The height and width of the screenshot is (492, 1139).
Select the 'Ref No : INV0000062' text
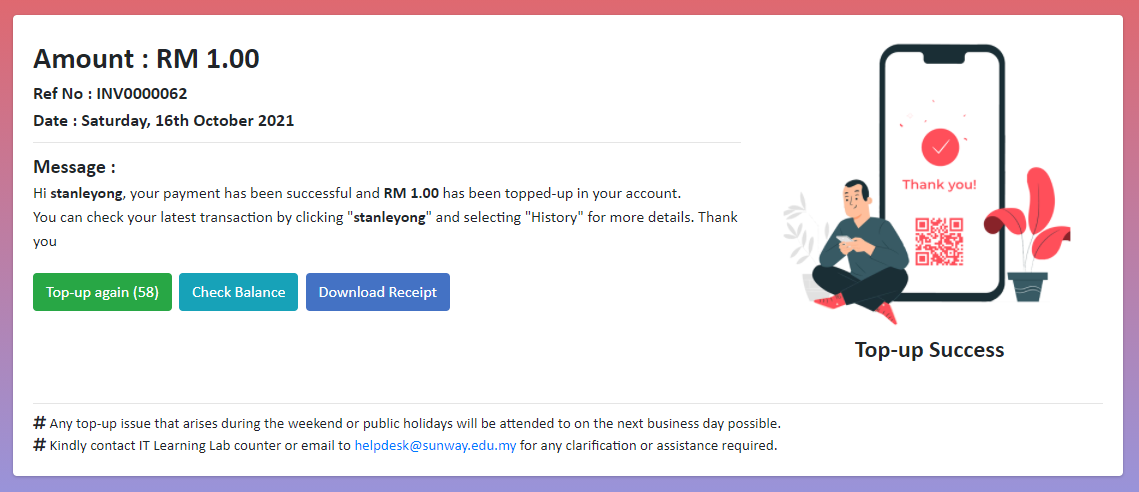pos(110,94)
